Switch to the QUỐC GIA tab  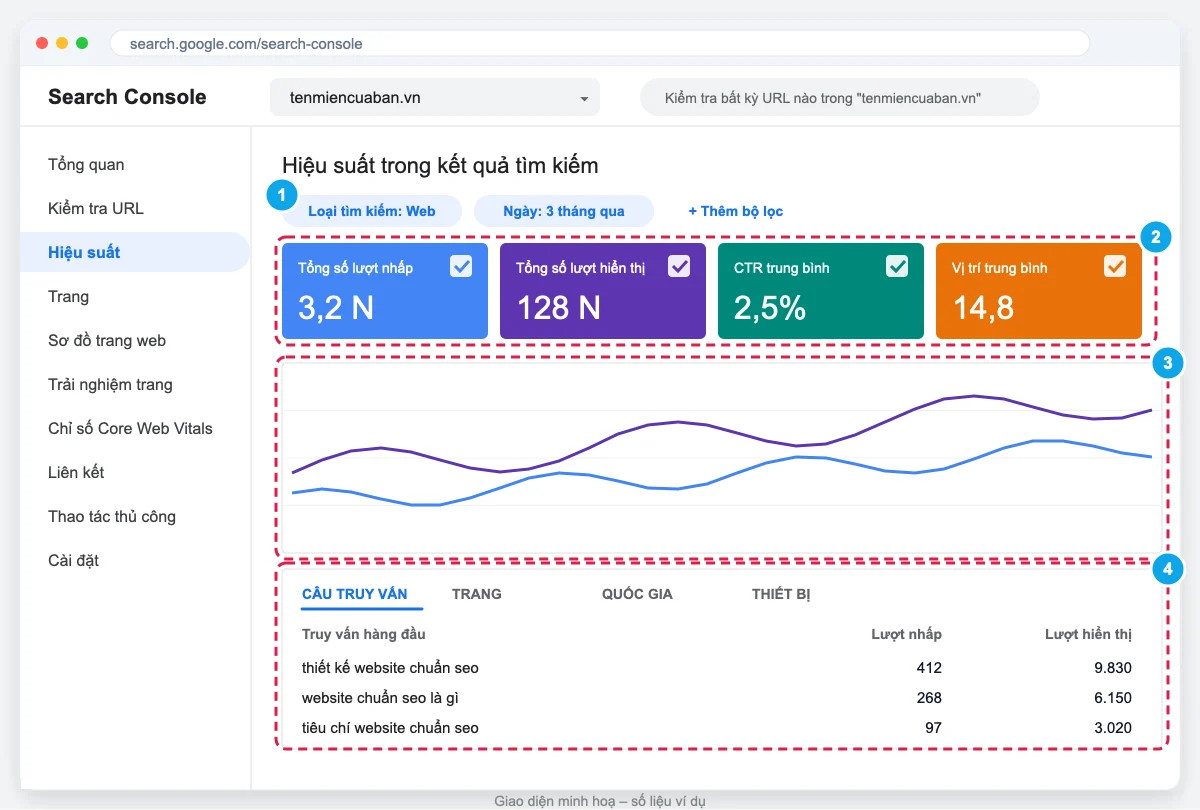(x=637, y=594)
